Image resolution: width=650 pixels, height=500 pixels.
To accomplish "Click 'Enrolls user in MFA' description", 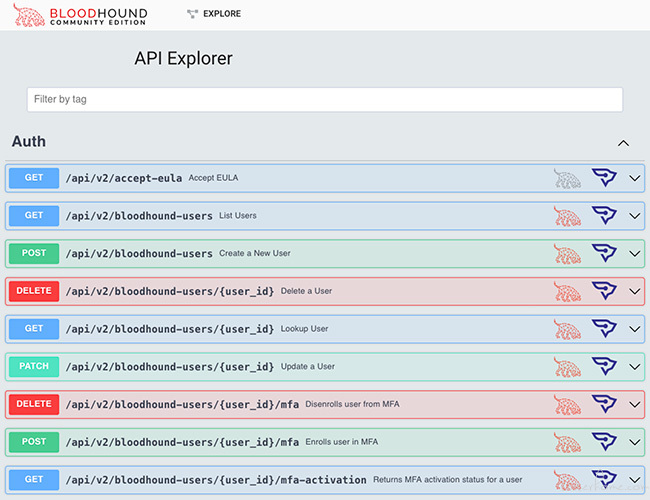I will click(x=342, y=442).
